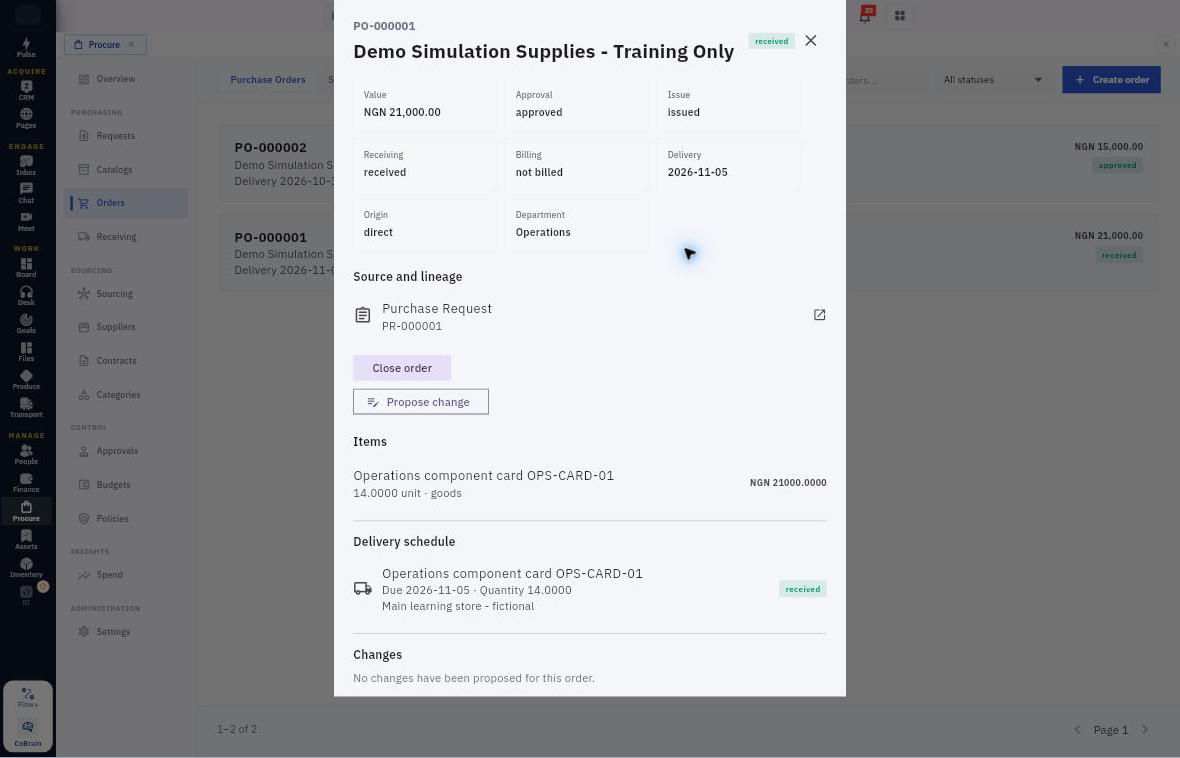The height and width of the screenshot is (758, 1180).
Task: Click the Operations component card item row
Action: [589, 484]
